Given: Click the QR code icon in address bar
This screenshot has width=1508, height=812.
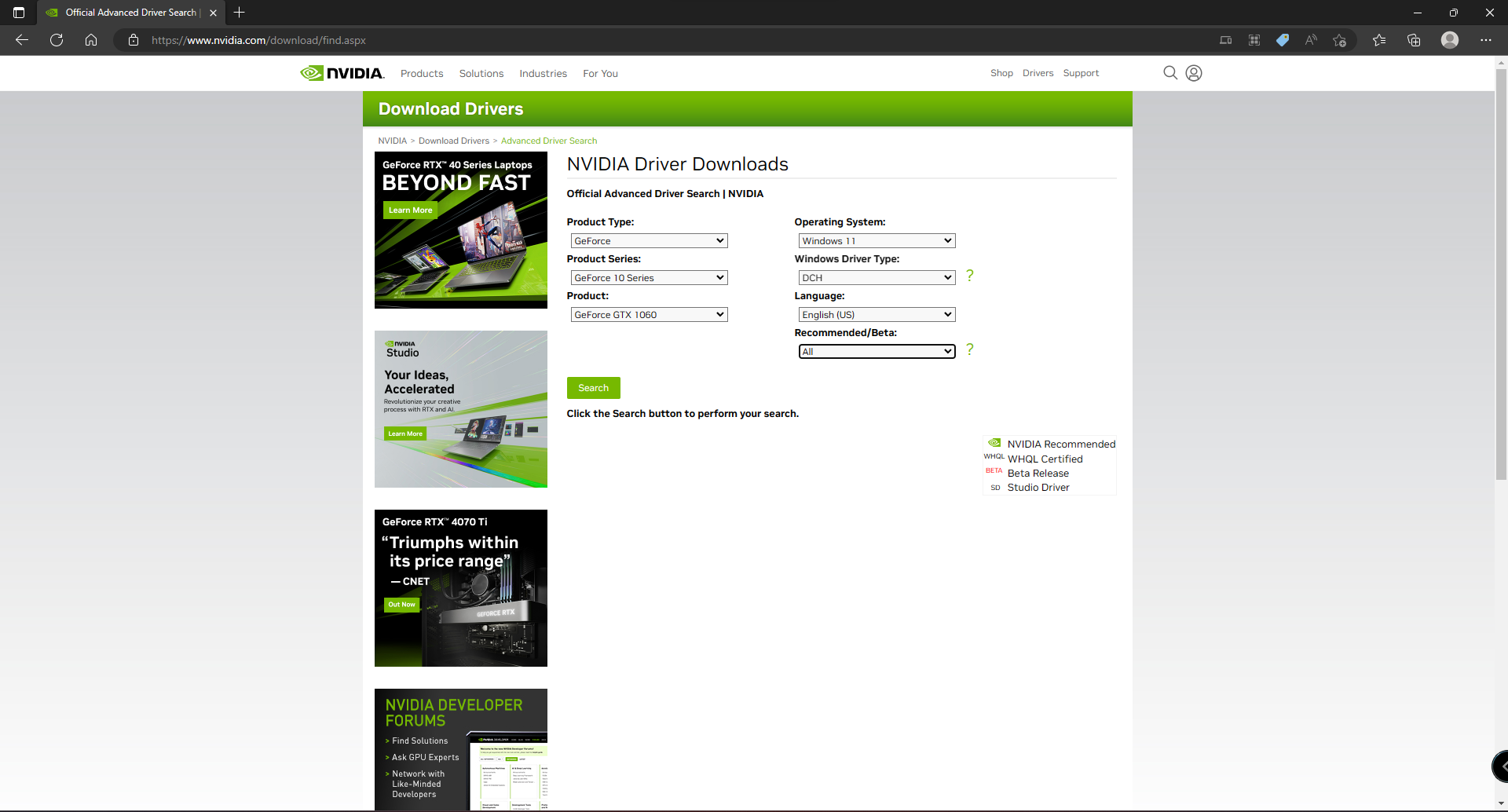Looking at the screenshot, I should coord(1254,40).
